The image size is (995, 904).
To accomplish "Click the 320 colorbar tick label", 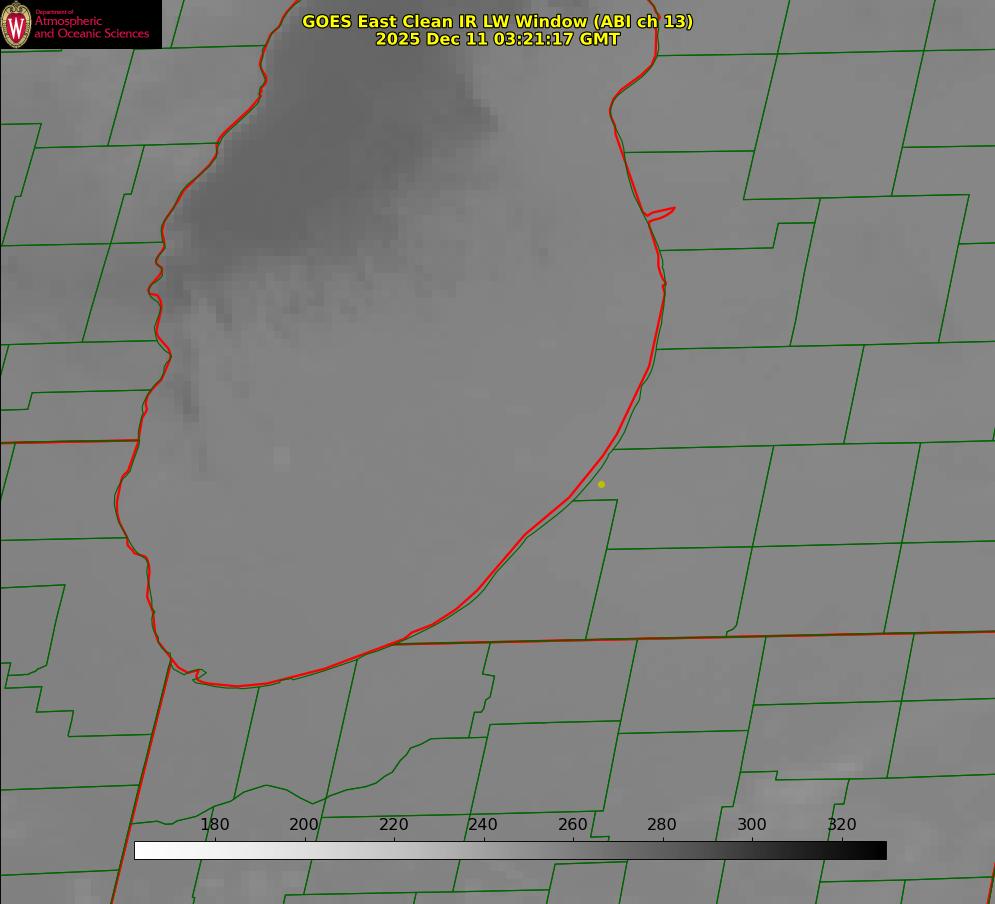I will [841, 825].
